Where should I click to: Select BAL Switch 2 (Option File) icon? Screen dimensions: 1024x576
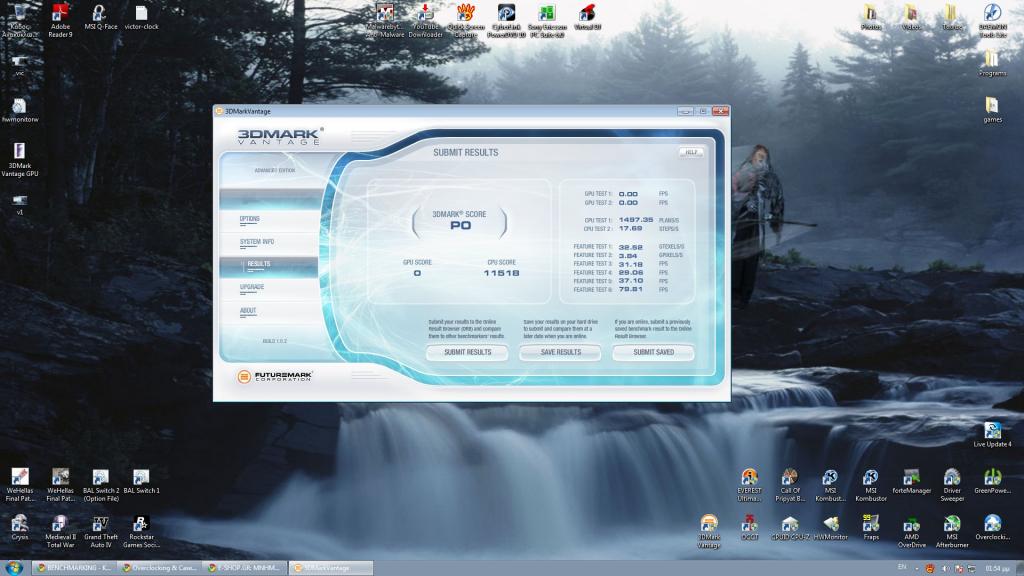tap(101, 485)
